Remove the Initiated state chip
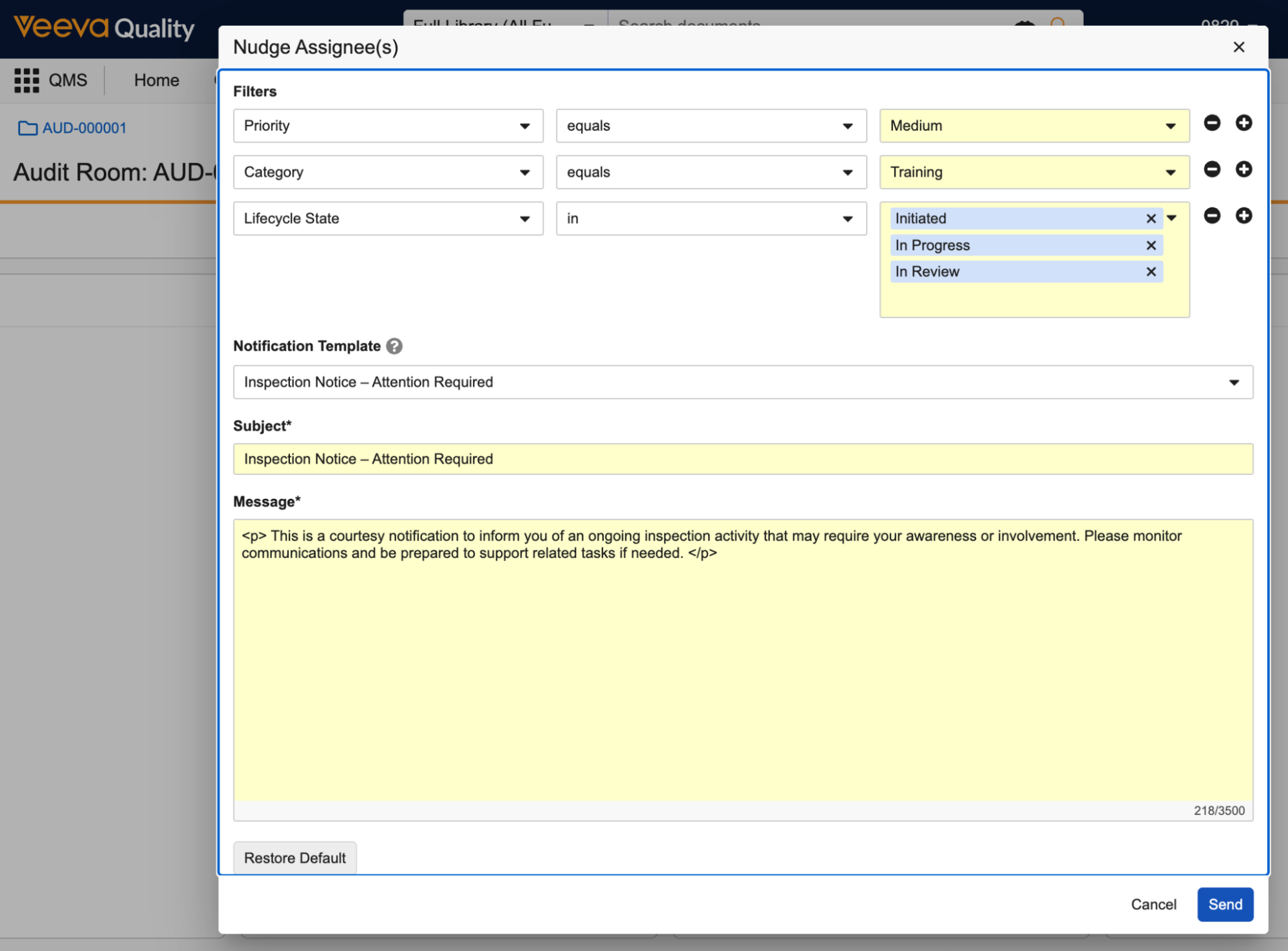 (x=1151, y=219)
